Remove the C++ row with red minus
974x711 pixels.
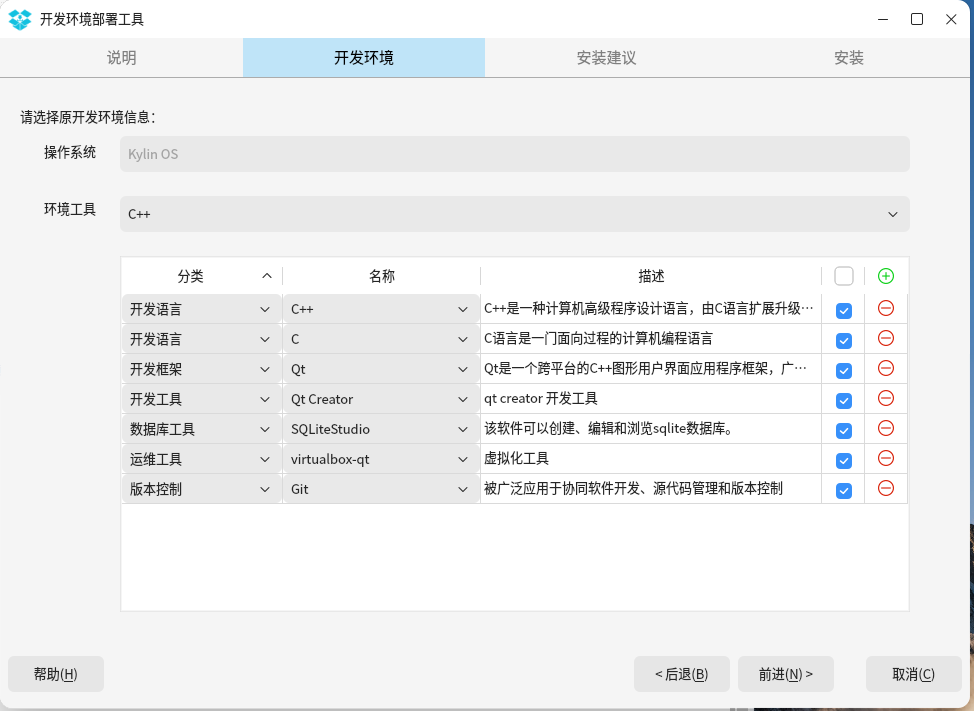(x=886, y=308)
